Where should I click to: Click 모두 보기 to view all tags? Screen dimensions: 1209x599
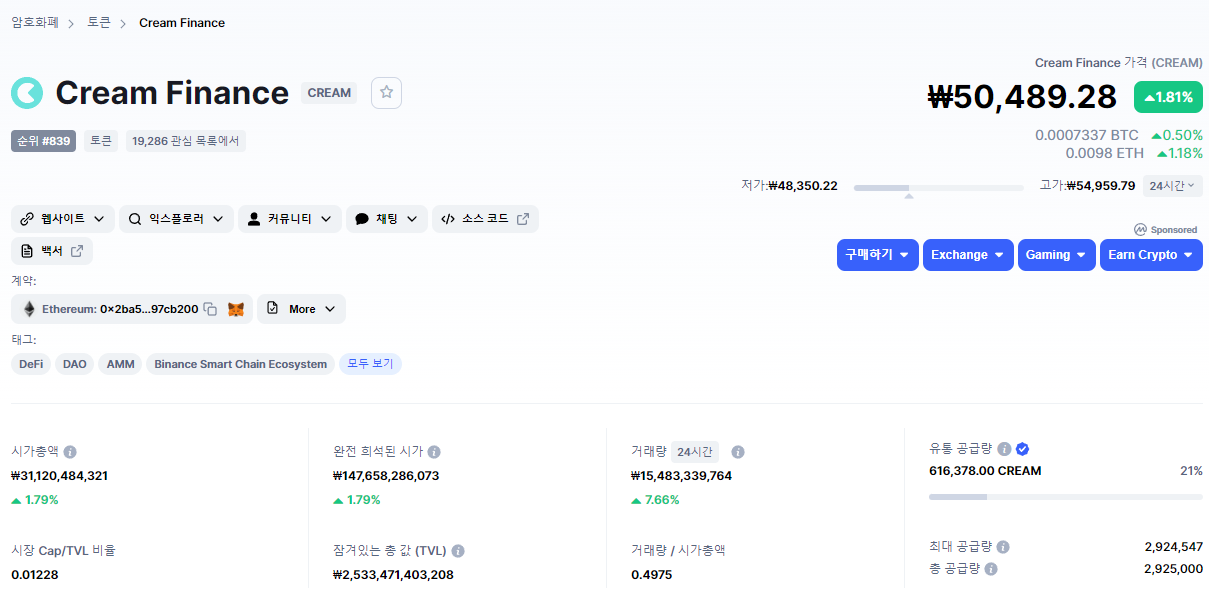coord(370,364)
